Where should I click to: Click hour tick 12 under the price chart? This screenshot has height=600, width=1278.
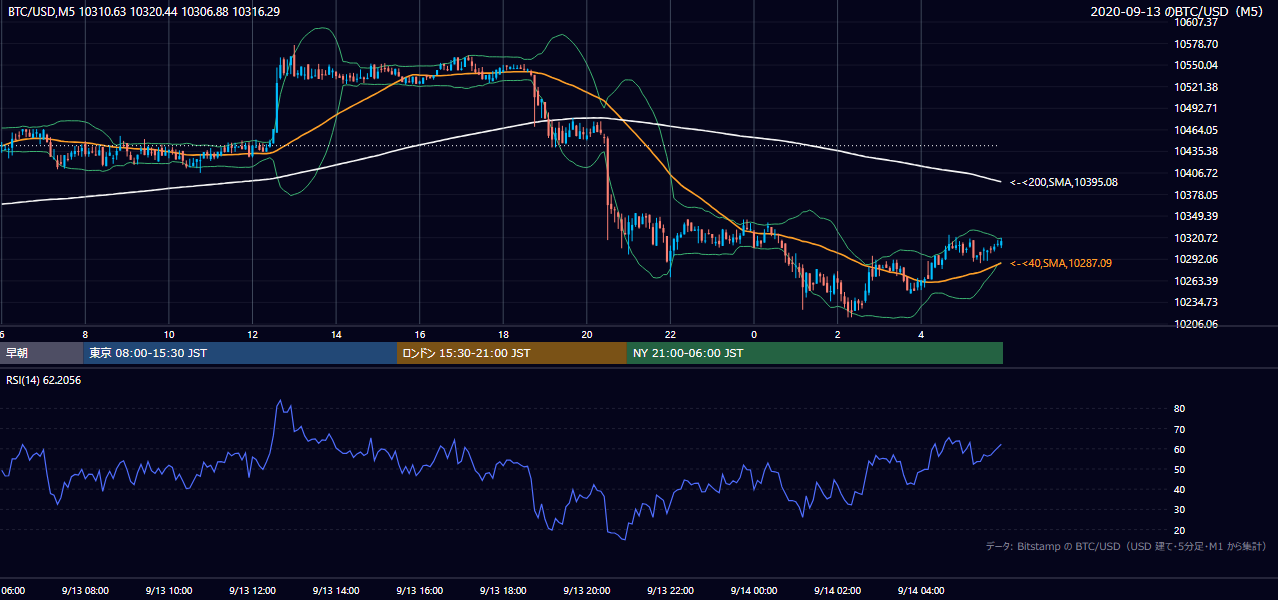[x=252, y=334]
